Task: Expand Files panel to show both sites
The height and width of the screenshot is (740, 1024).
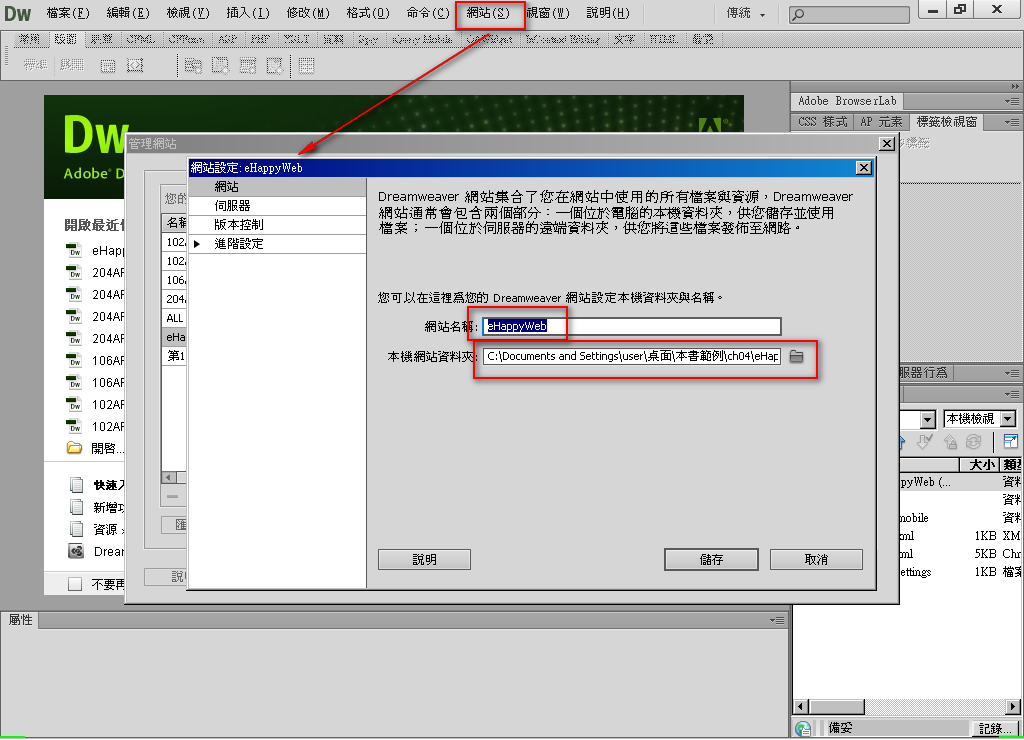Action: coord(1010,442)
